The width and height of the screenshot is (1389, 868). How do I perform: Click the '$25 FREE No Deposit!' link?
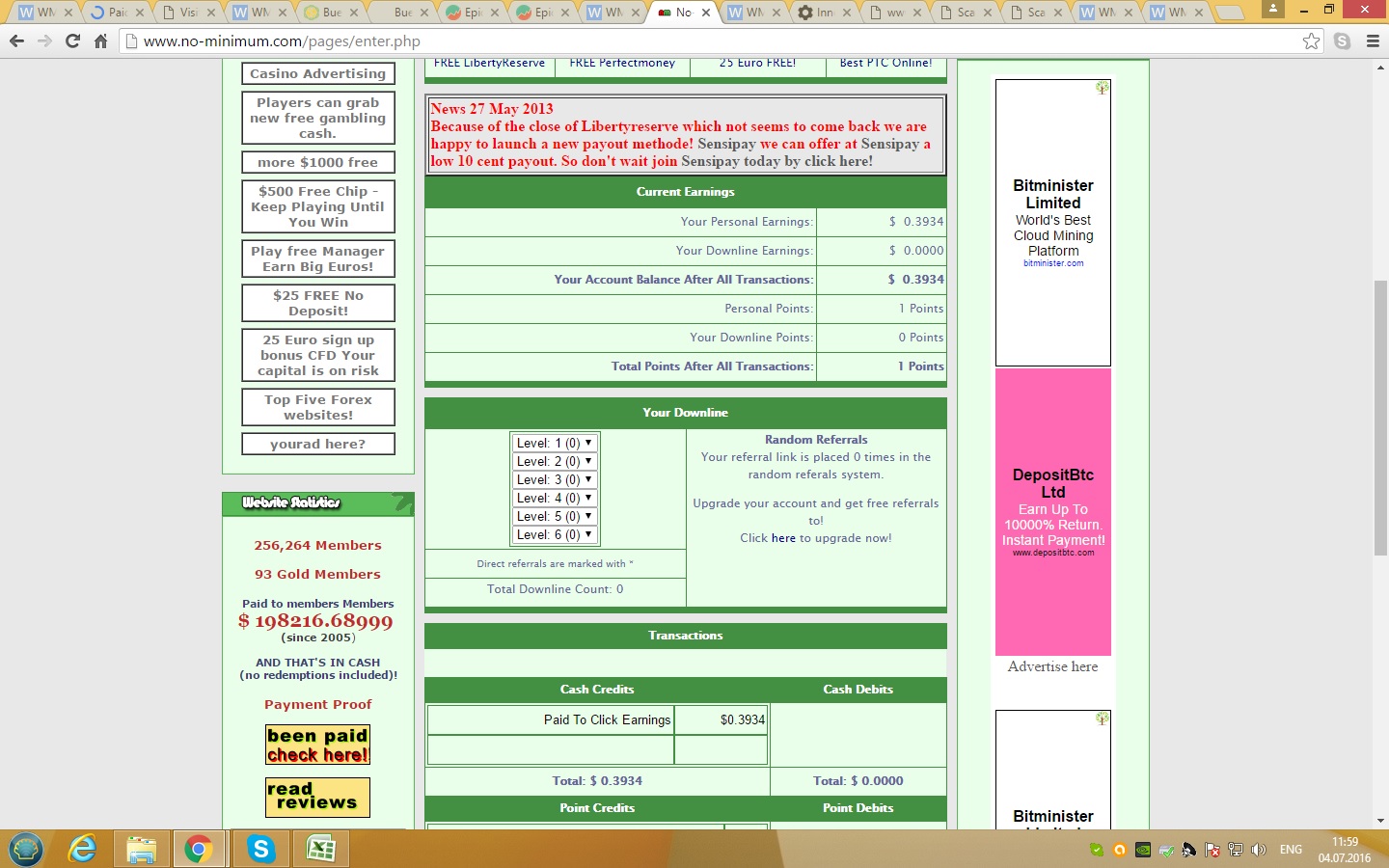318,303
